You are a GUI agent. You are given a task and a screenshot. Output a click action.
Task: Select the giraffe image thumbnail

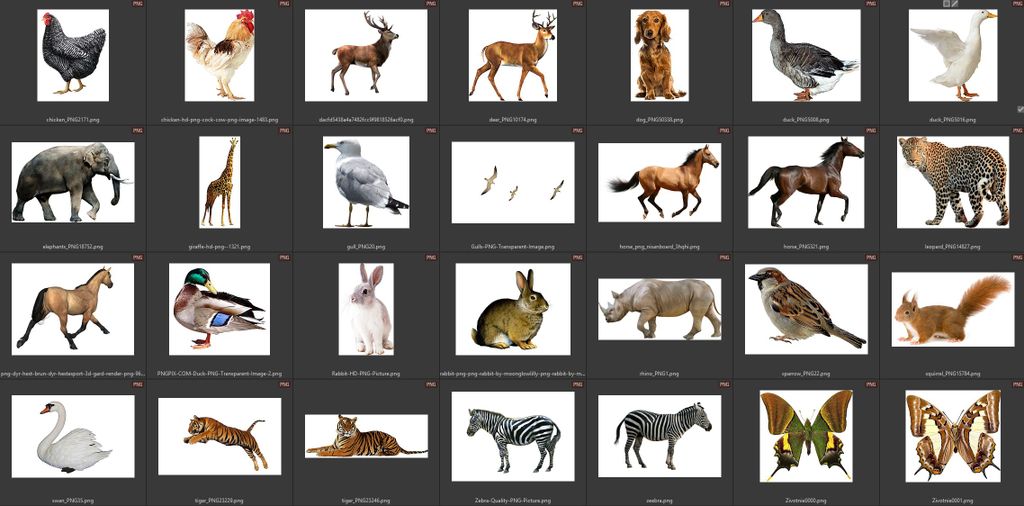click(x=219, y=182)
